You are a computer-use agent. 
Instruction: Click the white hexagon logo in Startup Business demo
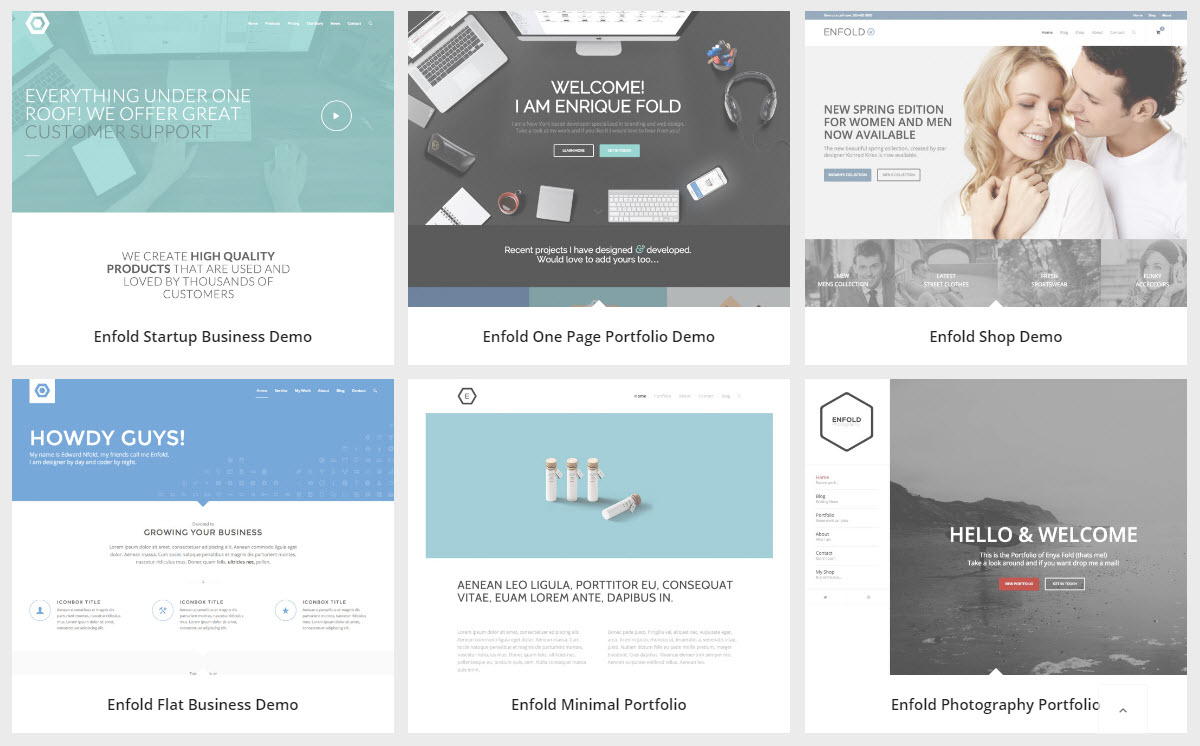click(38, 23)
